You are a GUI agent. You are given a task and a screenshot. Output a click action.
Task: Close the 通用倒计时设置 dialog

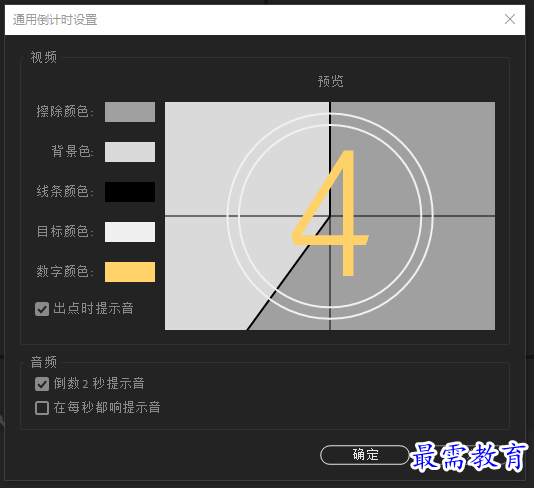point(510,19)
